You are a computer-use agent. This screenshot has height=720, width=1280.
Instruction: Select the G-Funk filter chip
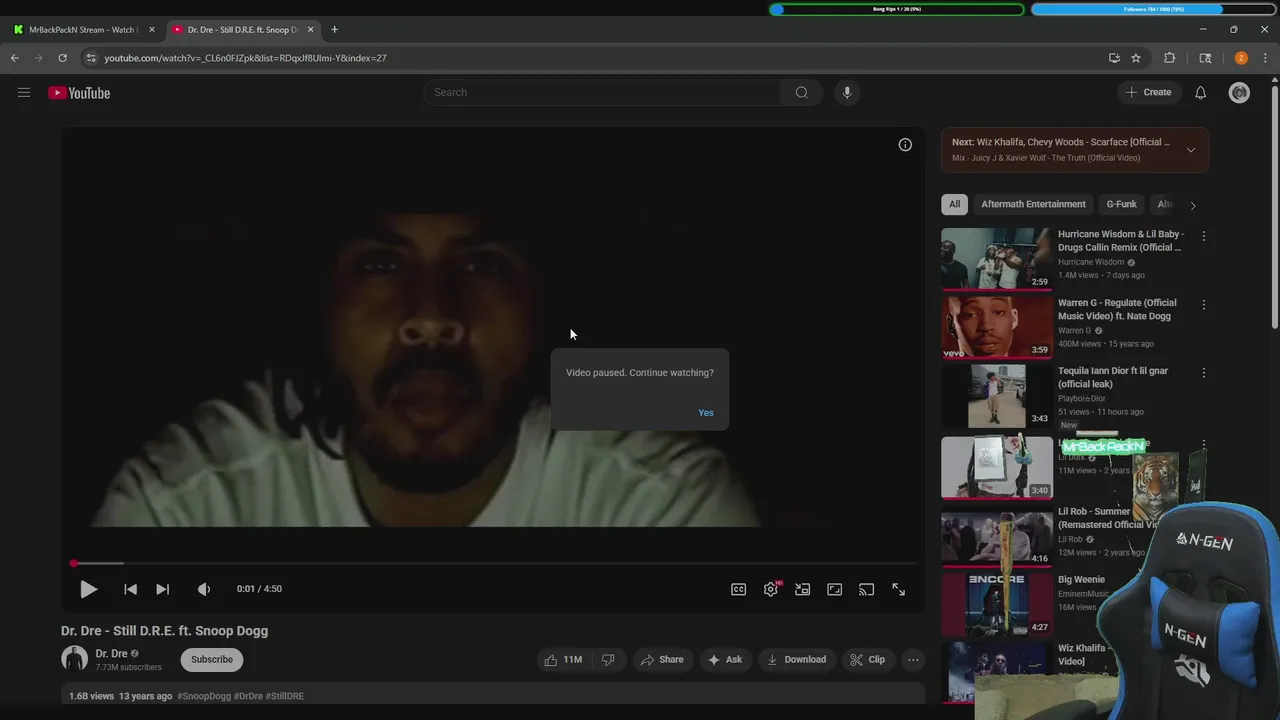1121,204
